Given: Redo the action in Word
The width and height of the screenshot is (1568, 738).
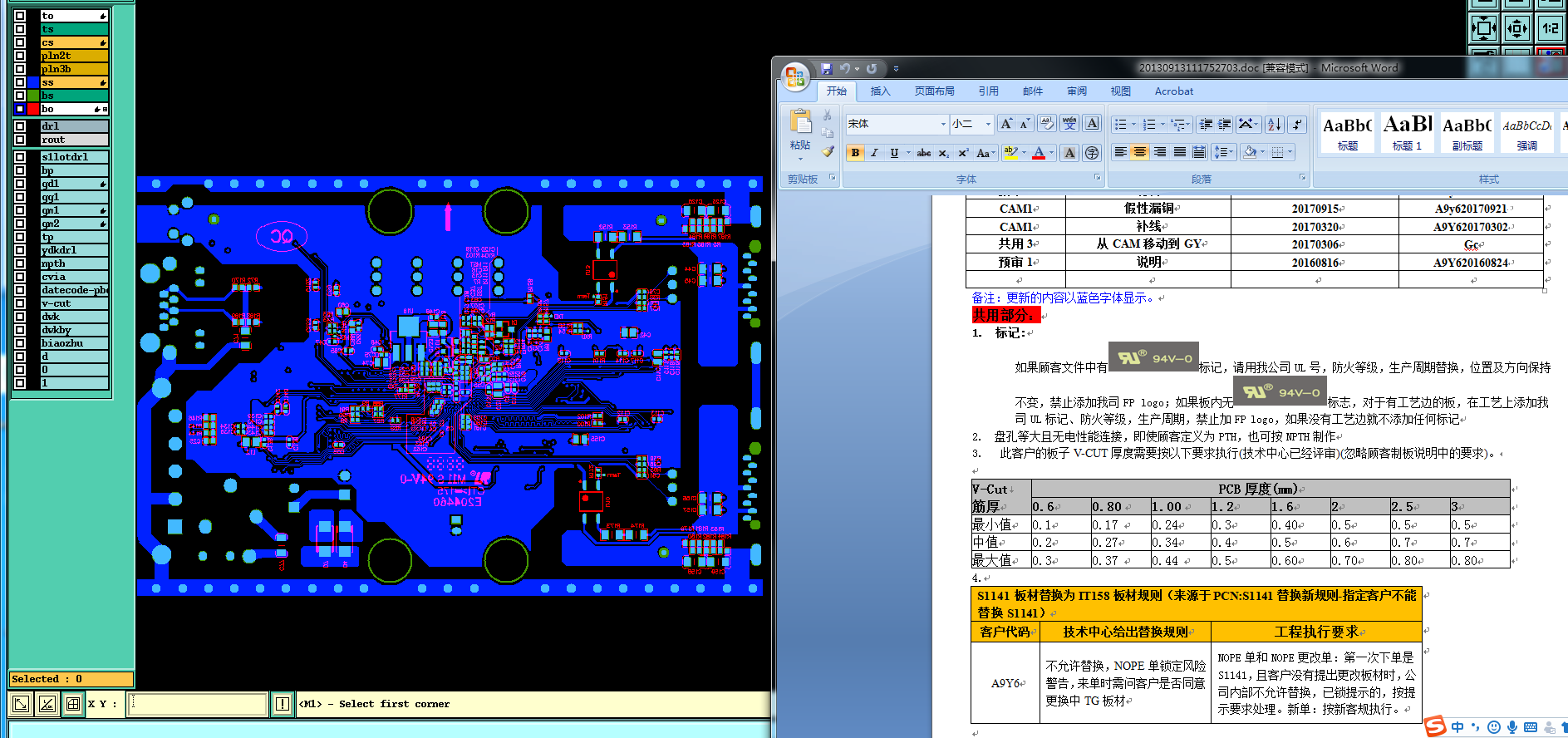Looking at the screenshot, I should (x=872, y=68).
